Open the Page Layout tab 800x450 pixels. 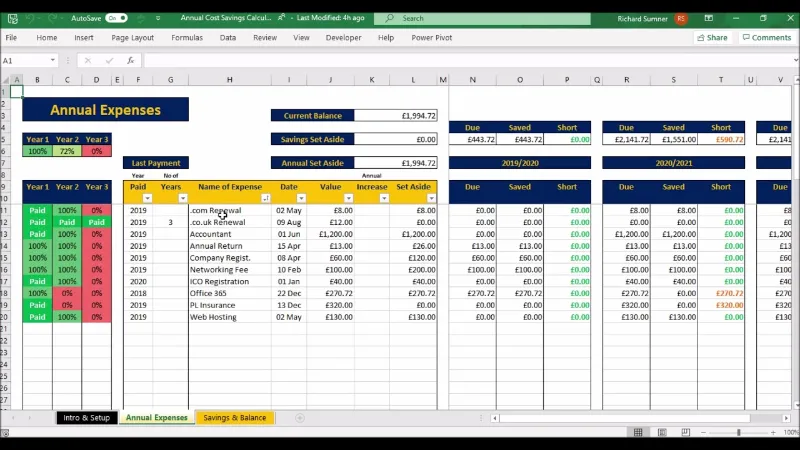(133, 38)
